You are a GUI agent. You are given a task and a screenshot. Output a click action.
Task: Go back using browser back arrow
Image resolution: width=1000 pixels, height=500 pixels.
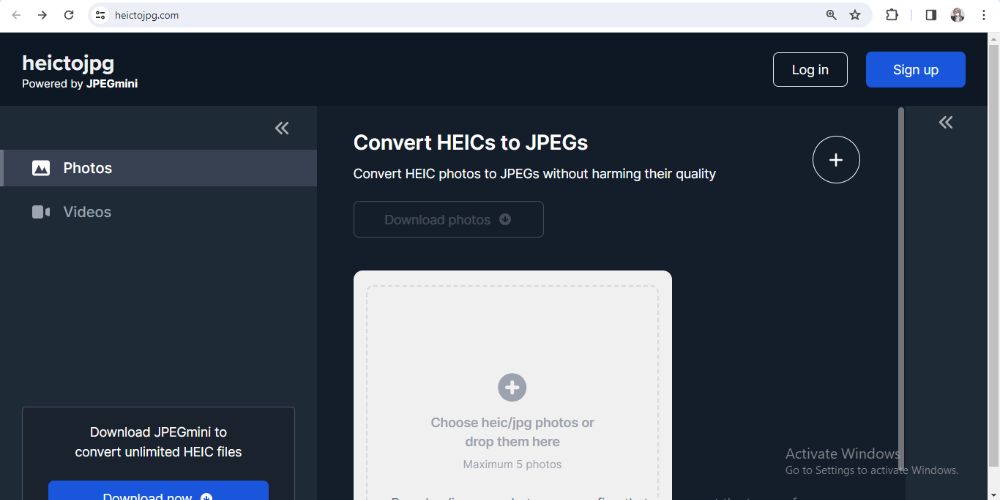pos(16,15)
